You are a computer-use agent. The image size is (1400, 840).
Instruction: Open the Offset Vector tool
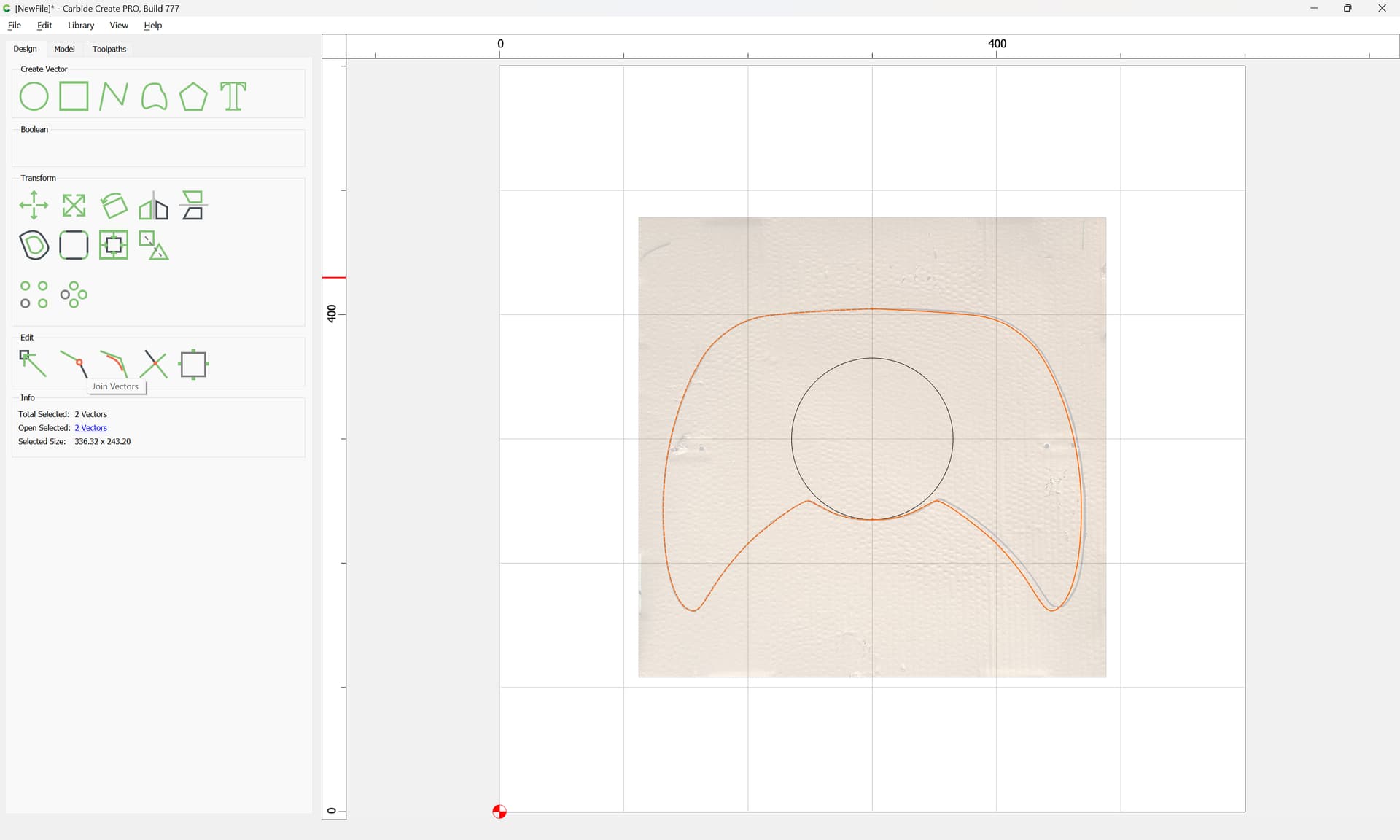[34, 245]
